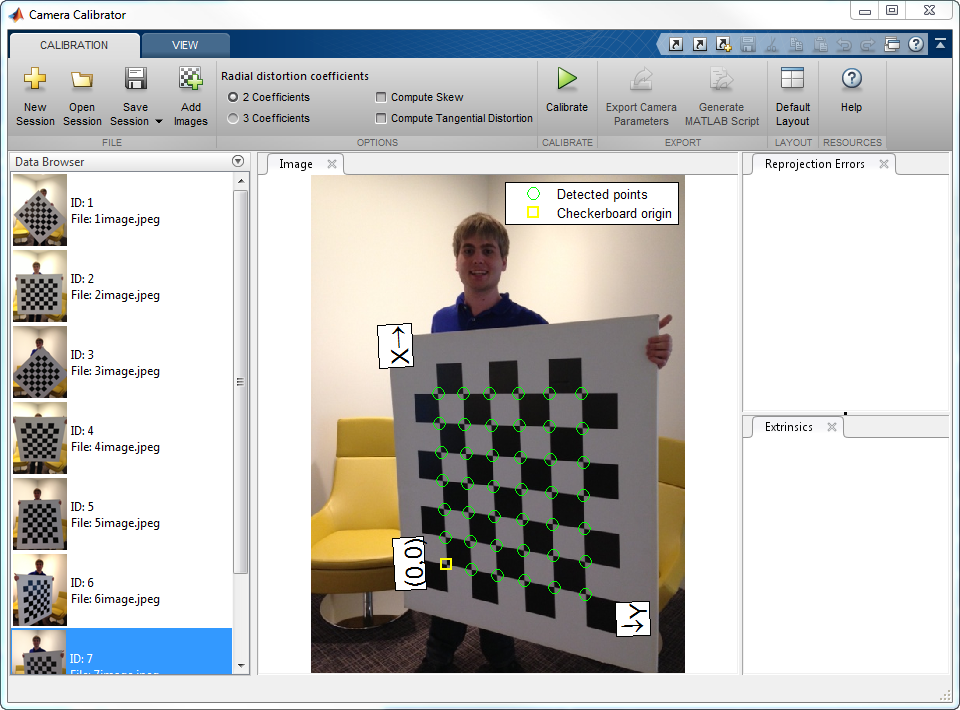This screenshot has width=960, height=710.
Task: Select 3 Coefficients radial distortion
Action: point(232,118)
